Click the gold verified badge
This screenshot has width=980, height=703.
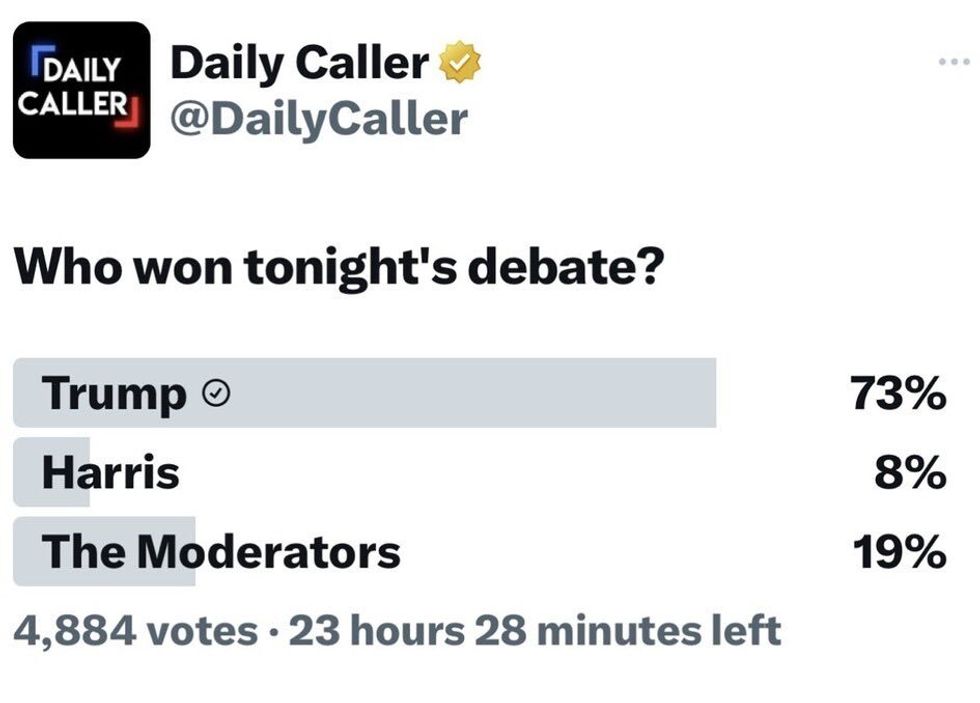(462, 66)
